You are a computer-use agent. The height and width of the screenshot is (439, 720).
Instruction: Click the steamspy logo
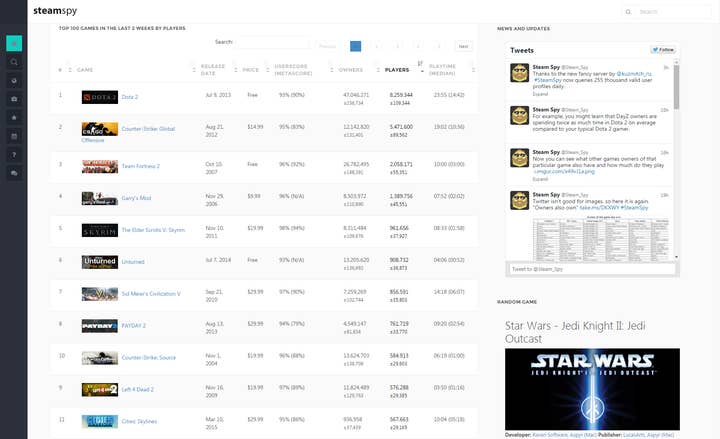pos(55,11)
